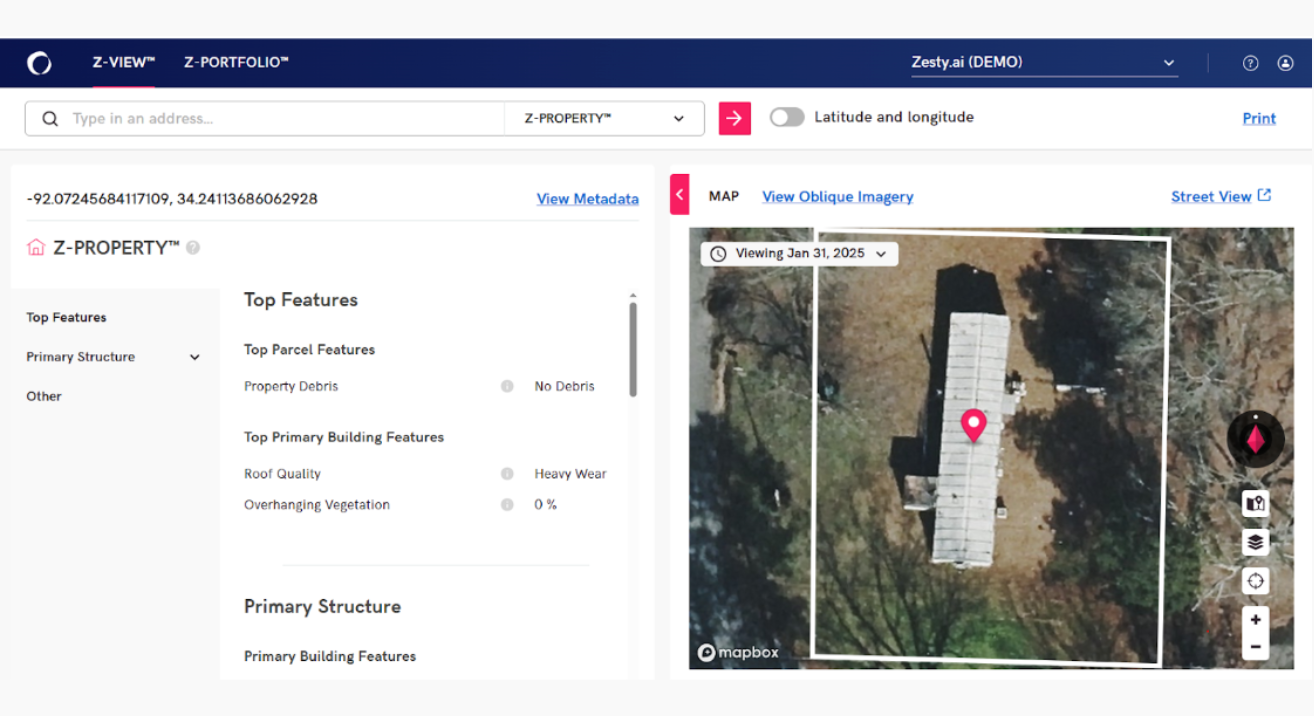Switch to the Z-PORTFOLIO tab

(236, 62)
